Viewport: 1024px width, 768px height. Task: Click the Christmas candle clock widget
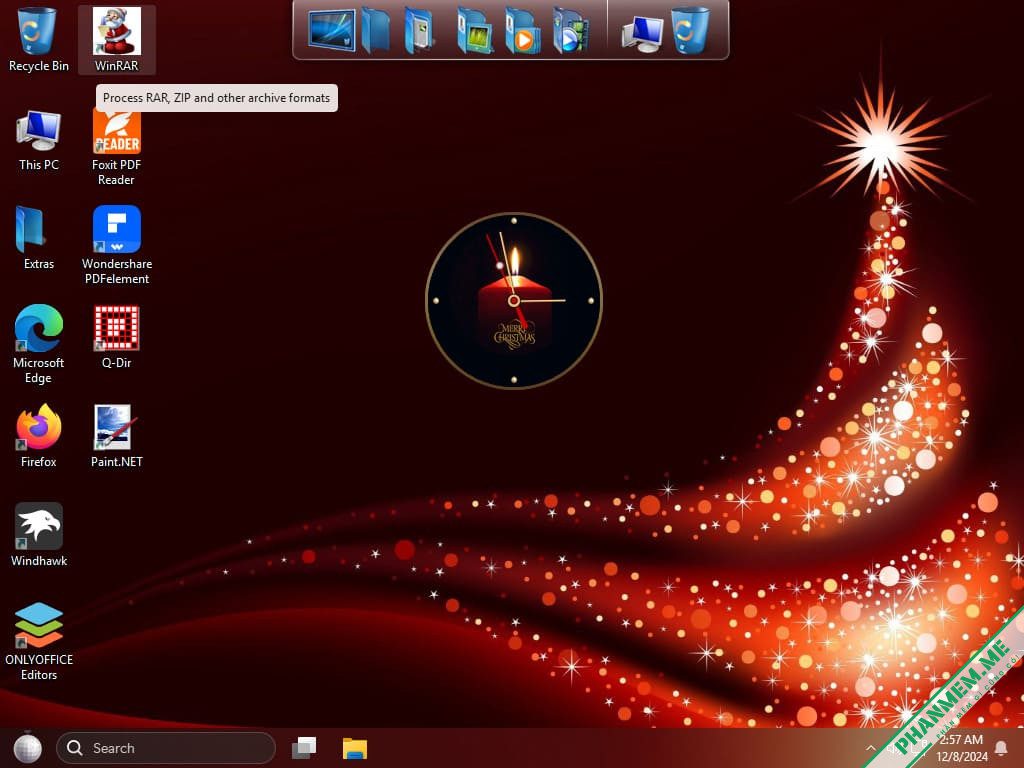pyautogui.click(x=514, y=300)
